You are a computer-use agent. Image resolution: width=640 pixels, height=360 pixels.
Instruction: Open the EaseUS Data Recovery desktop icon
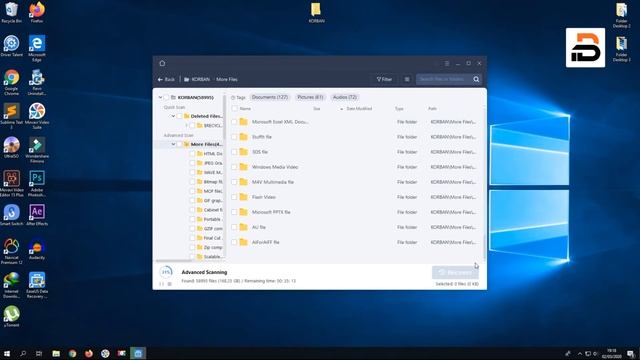(37, 285)
